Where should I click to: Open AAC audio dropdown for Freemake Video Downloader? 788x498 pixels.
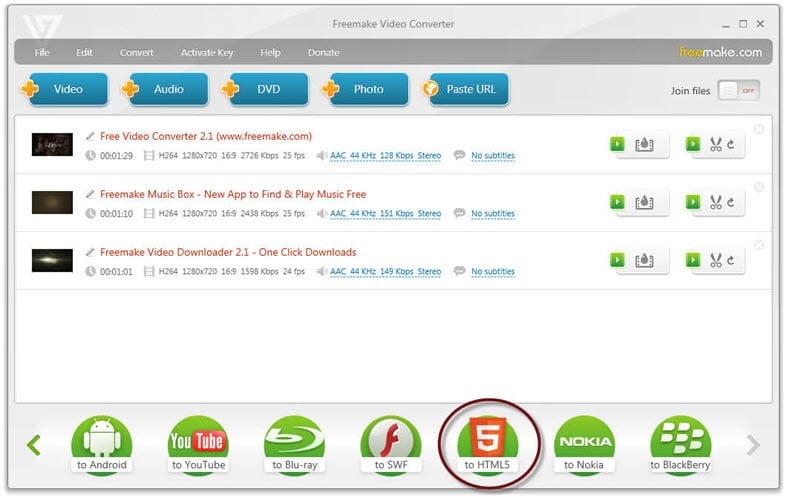coord(385,272)
